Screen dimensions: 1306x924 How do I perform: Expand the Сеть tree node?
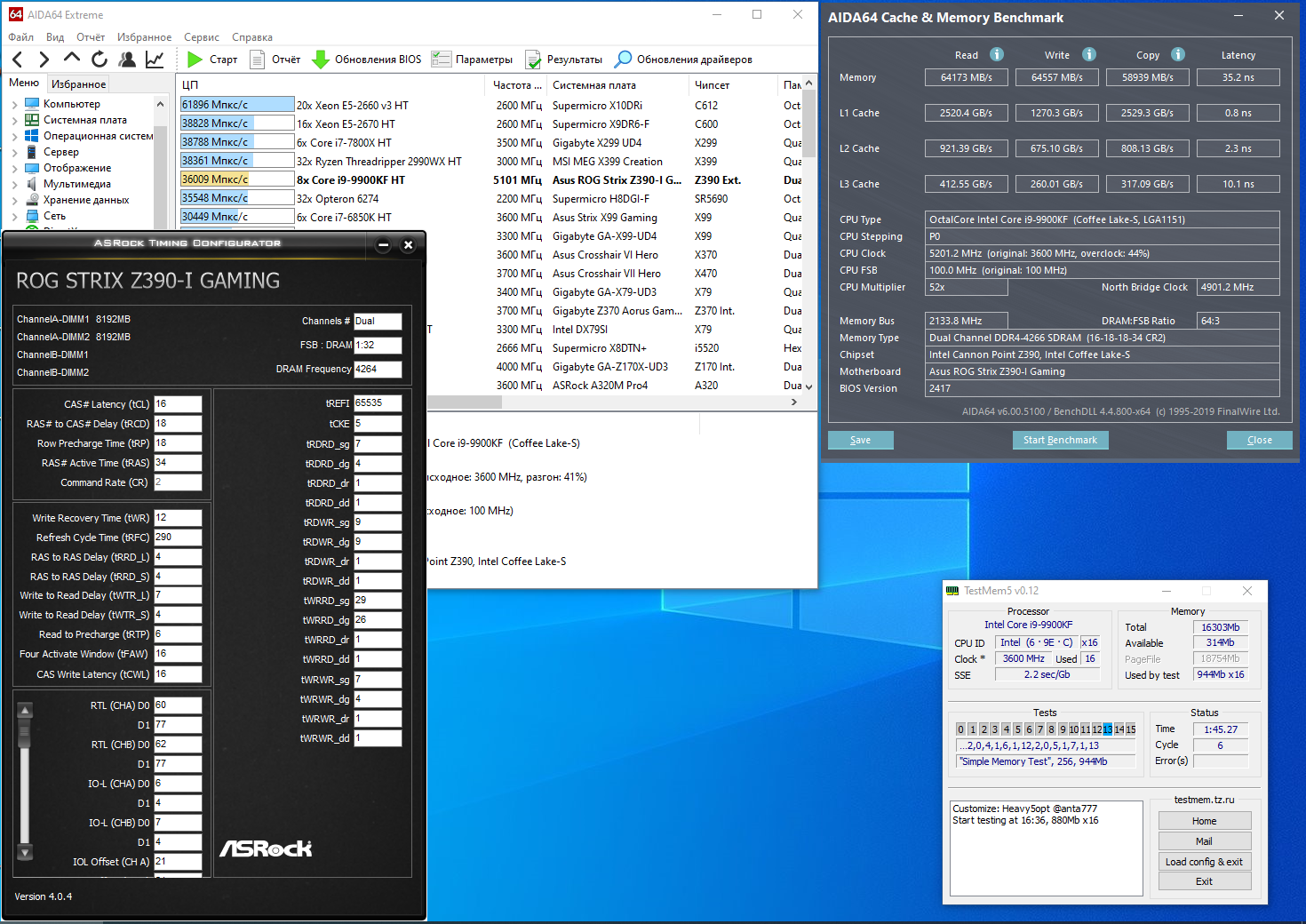[14, 216]
